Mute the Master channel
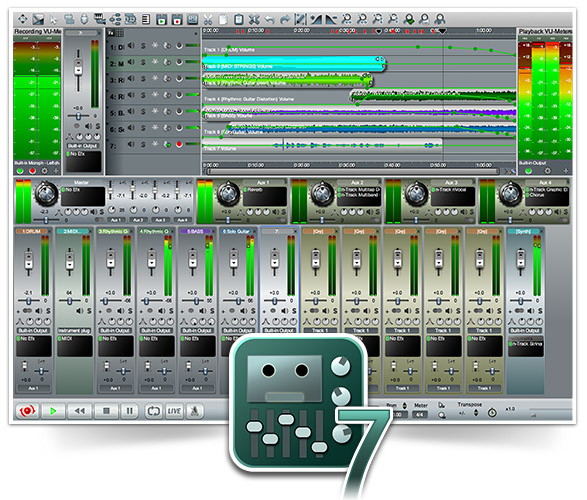Viewport: 587px width, 500px height. 93,212
